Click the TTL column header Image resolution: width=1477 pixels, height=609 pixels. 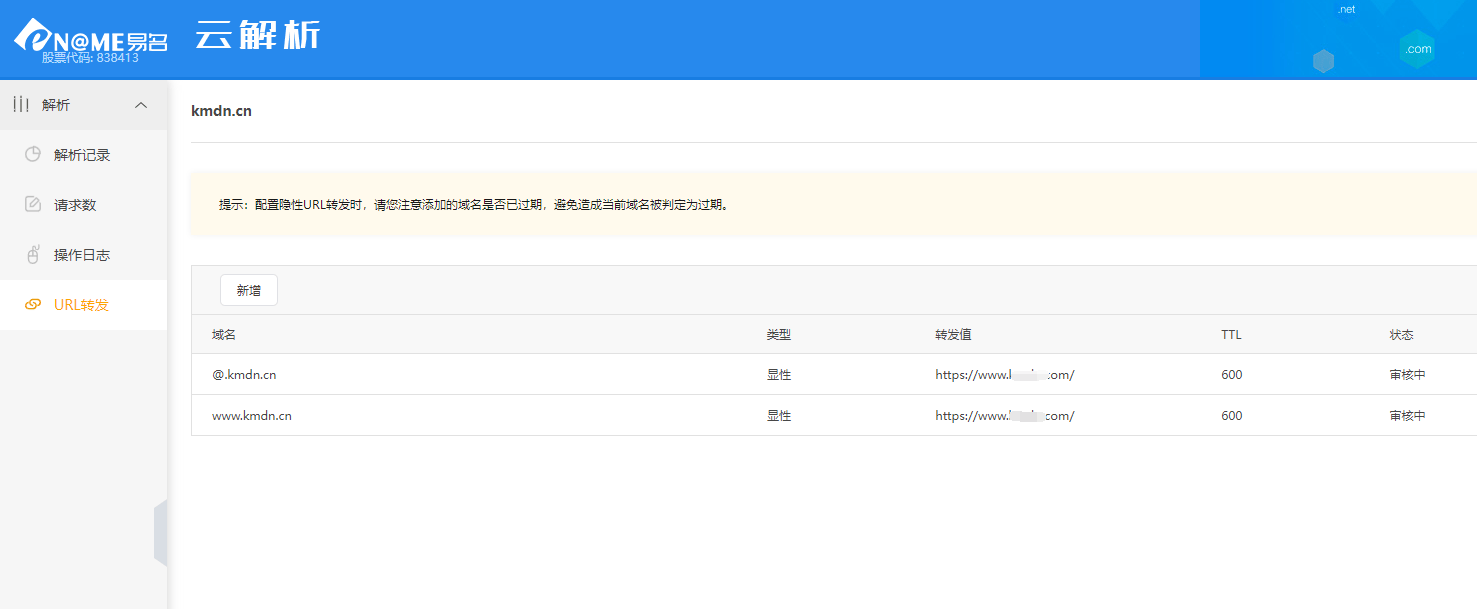[x=1231, y=335]
